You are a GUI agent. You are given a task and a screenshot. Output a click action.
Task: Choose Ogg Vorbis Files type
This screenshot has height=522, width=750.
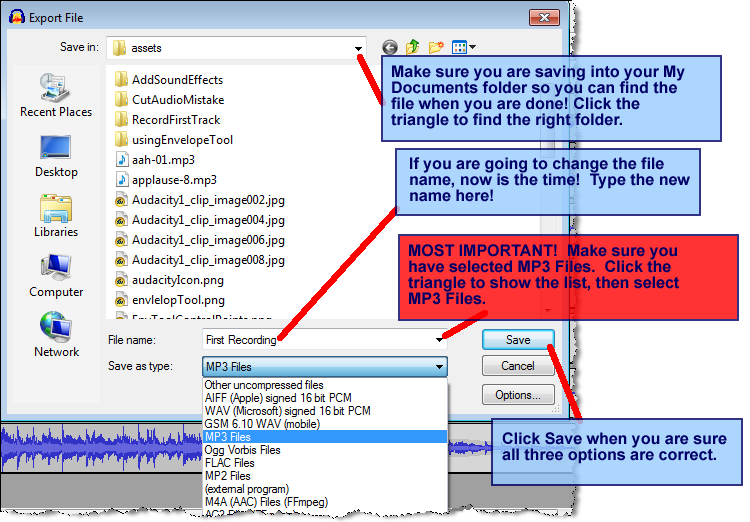(x=325, y=450)
